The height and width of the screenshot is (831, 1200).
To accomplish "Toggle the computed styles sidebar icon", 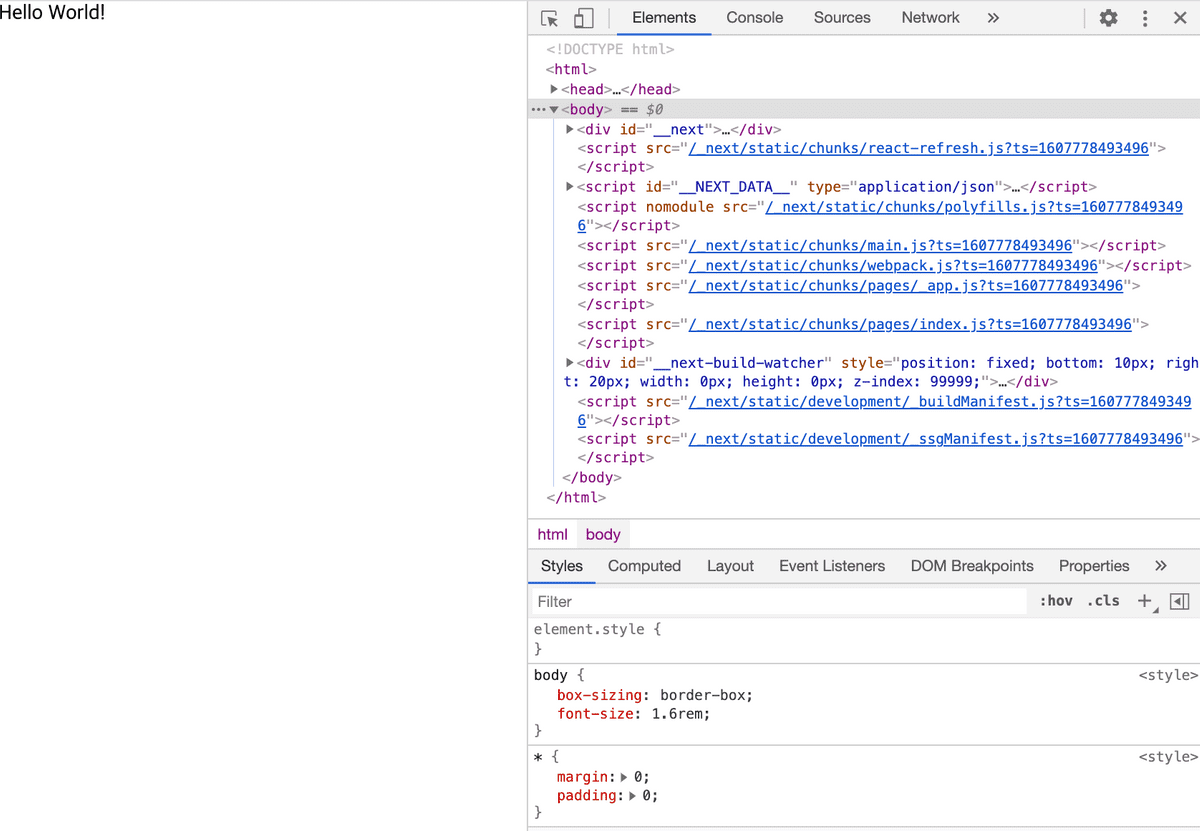I will tap(1179, 601).
